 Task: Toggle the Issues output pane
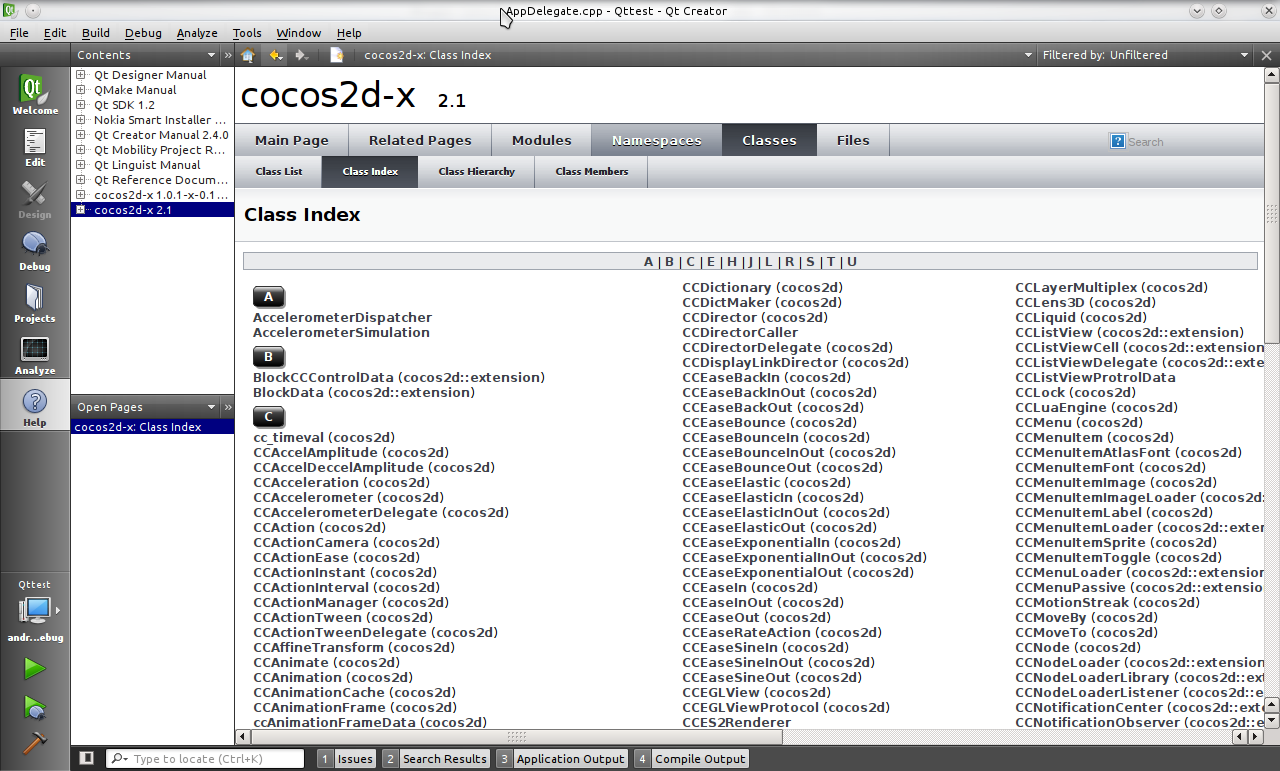346,758
